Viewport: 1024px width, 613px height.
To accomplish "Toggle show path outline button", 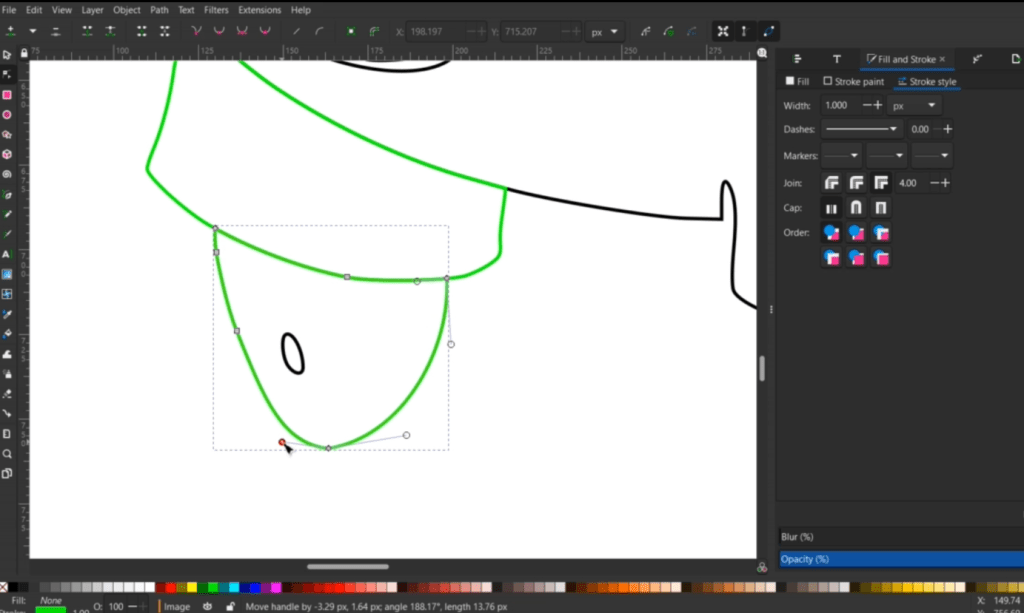I will click(768, 32).
